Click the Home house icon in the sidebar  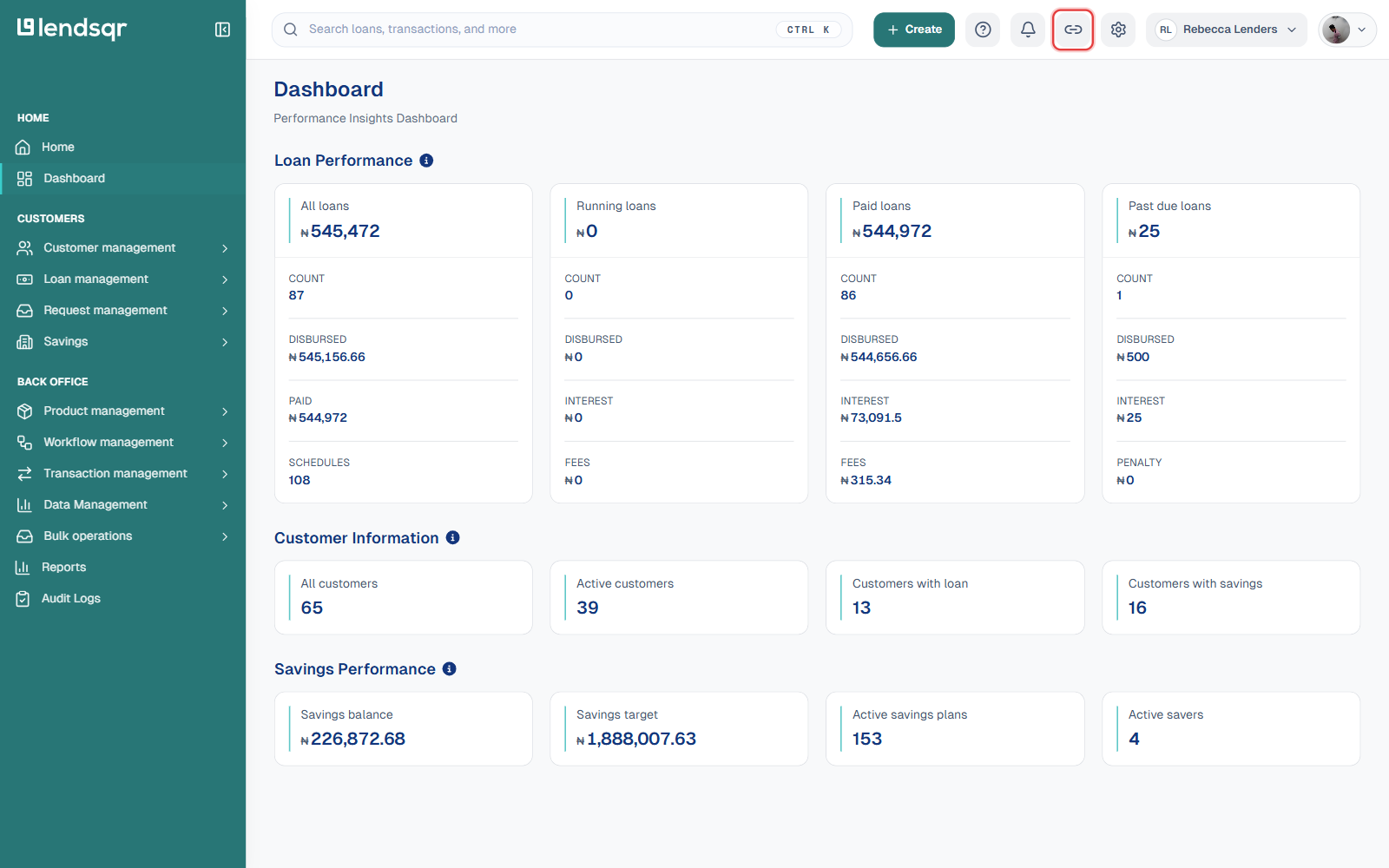[23, 148]
